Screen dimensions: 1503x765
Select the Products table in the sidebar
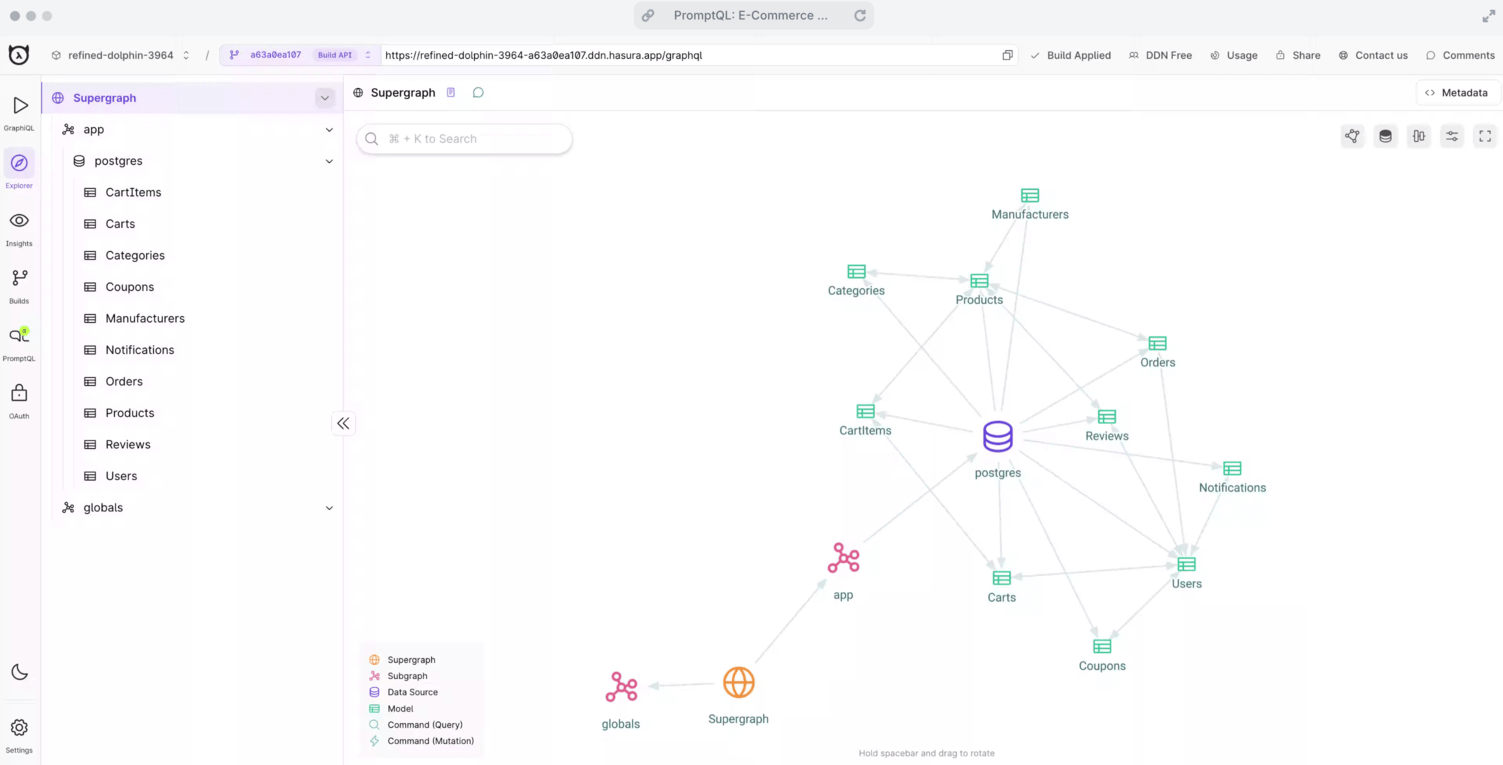[129, 413]
